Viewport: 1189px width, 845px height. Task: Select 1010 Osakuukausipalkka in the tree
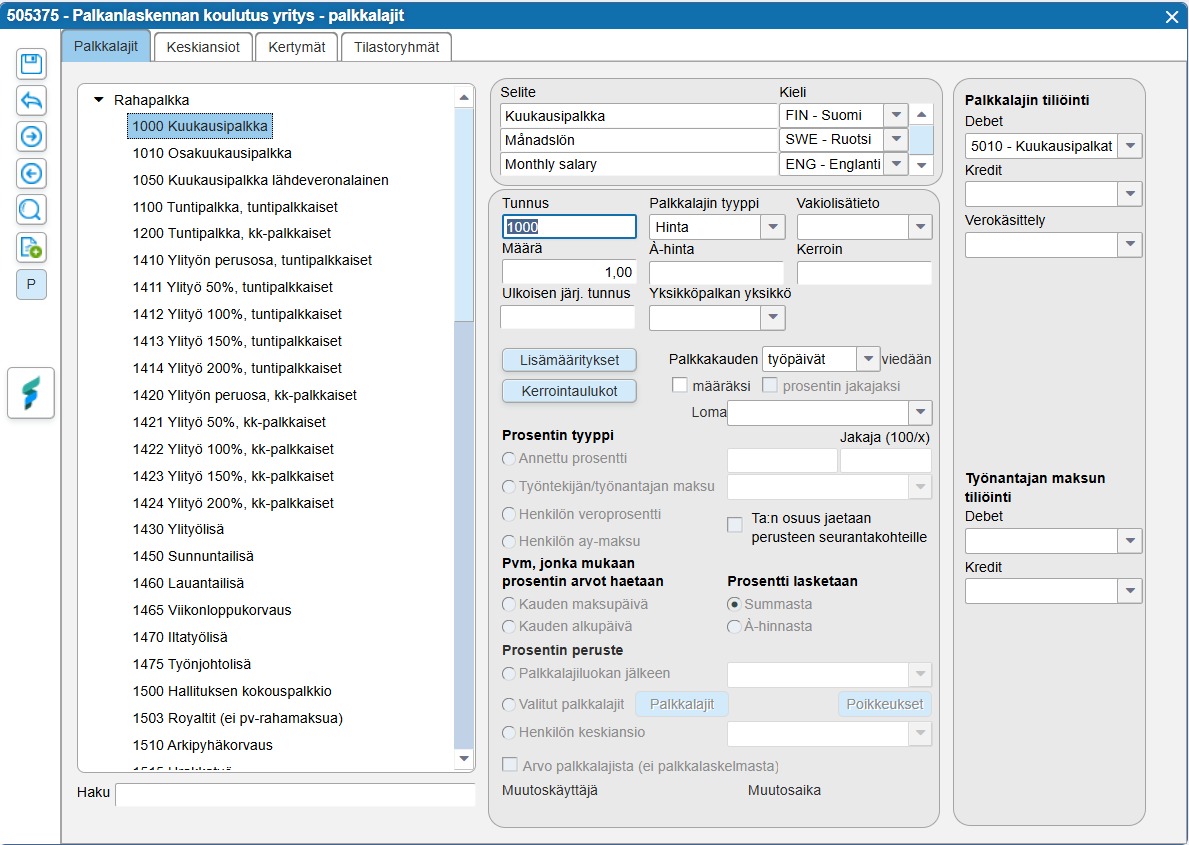pyautogui.click(x=212, y=153)
